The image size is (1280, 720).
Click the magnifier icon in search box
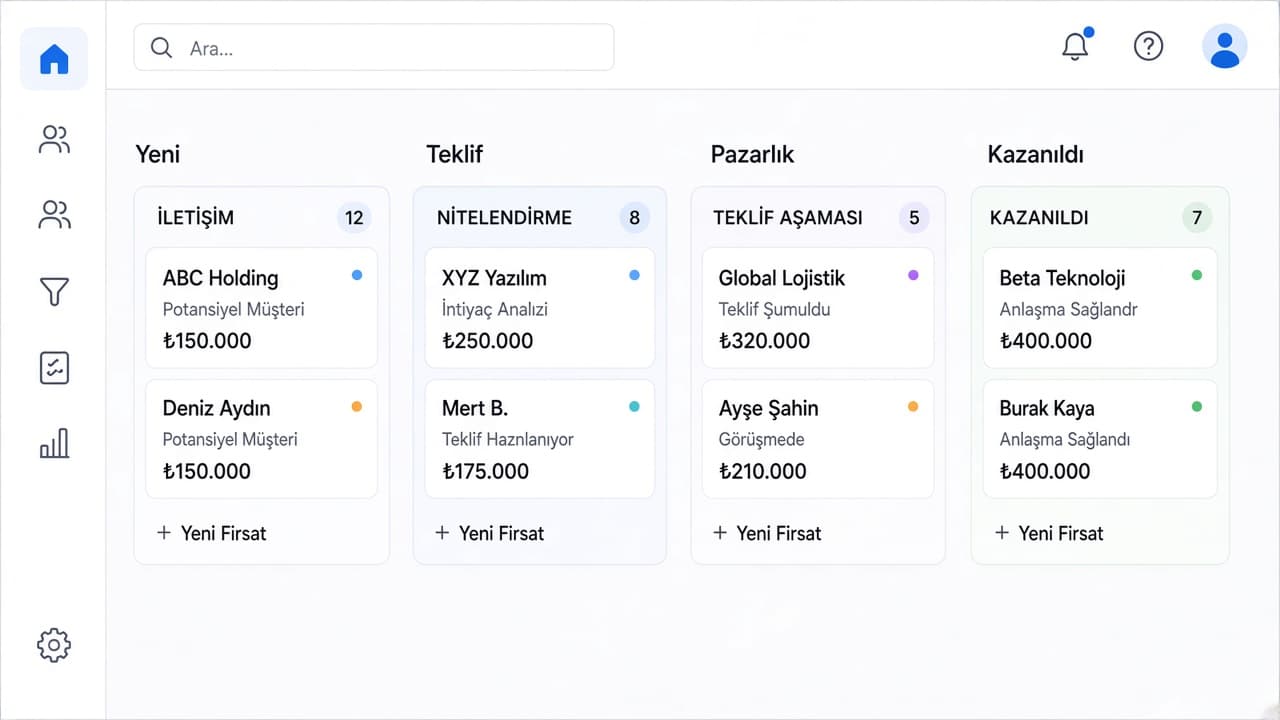(161, 47)
